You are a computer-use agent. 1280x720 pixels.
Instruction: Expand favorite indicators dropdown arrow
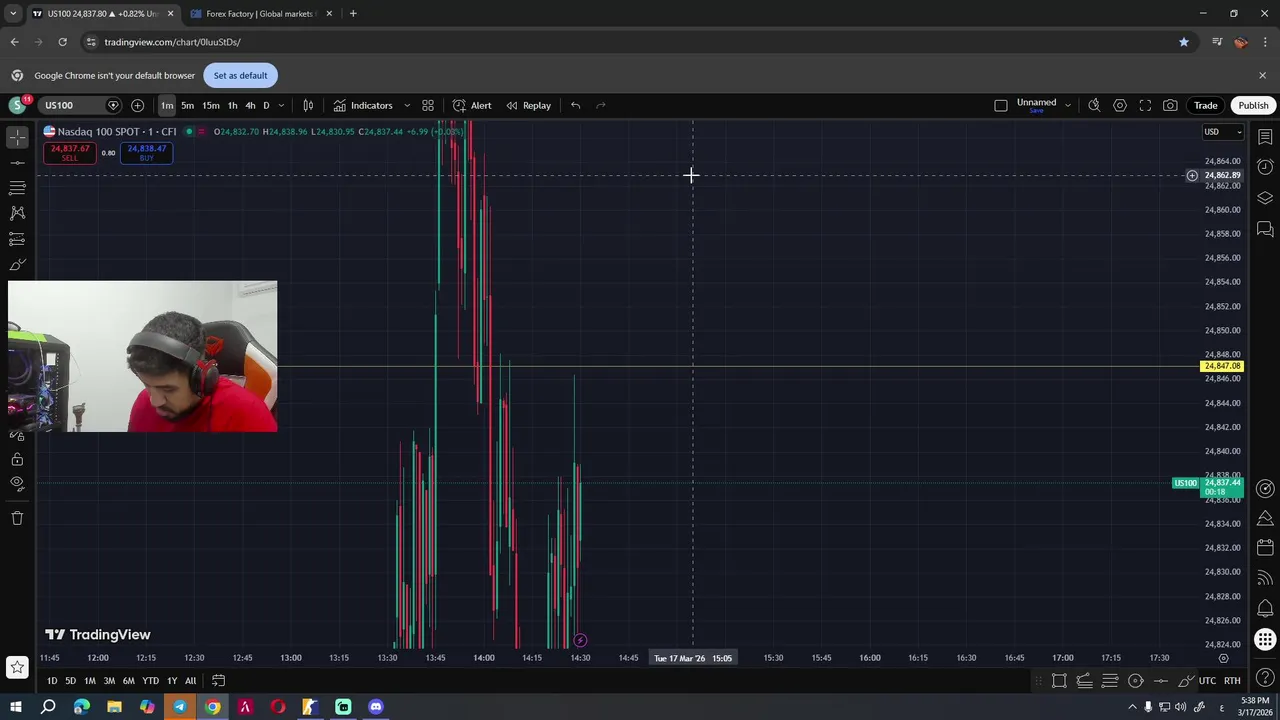point(407,105)
